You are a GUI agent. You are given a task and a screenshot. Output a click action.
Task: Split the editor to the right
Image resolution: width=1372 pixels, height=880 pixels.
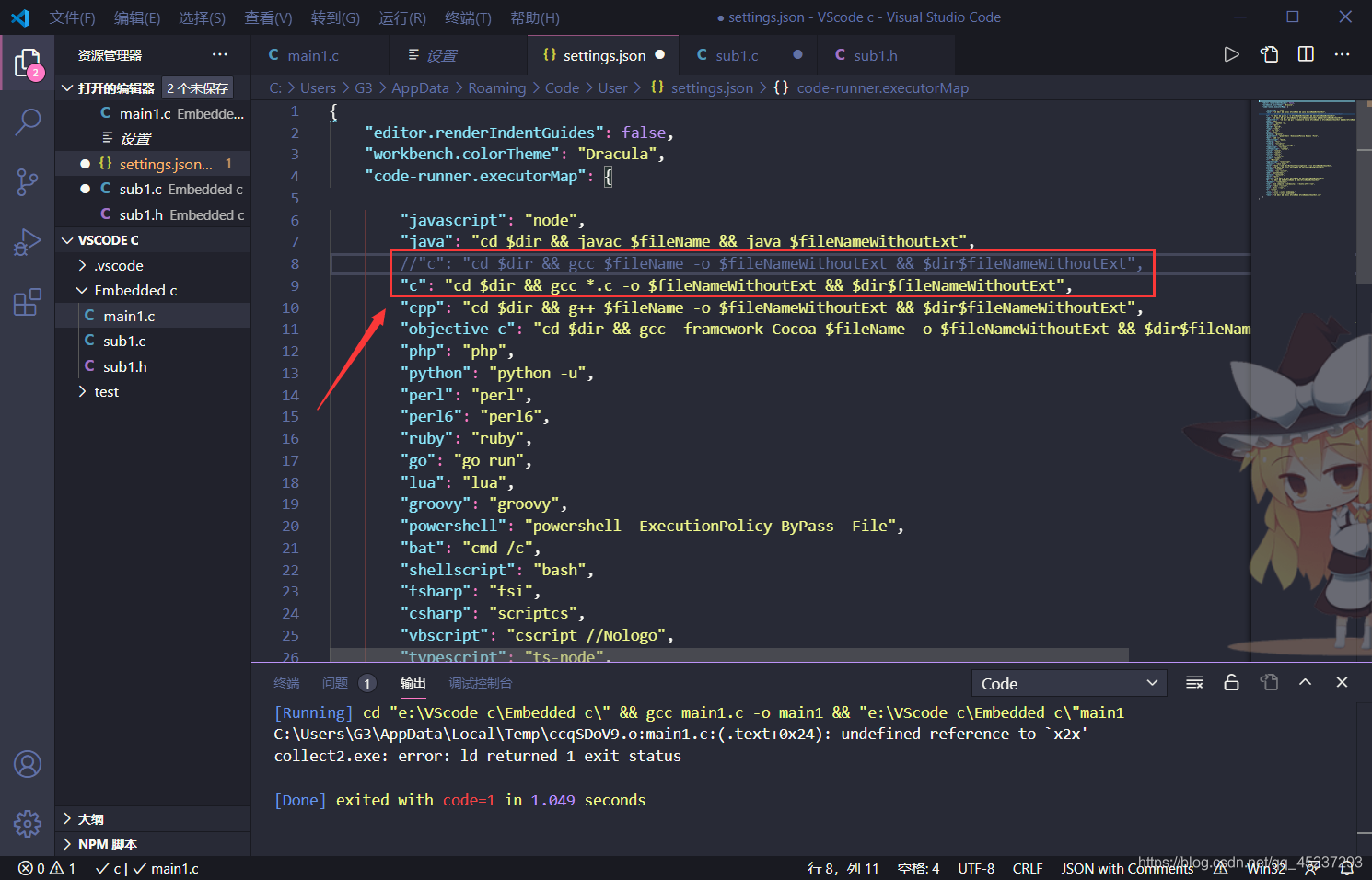tap(1306, 55)
